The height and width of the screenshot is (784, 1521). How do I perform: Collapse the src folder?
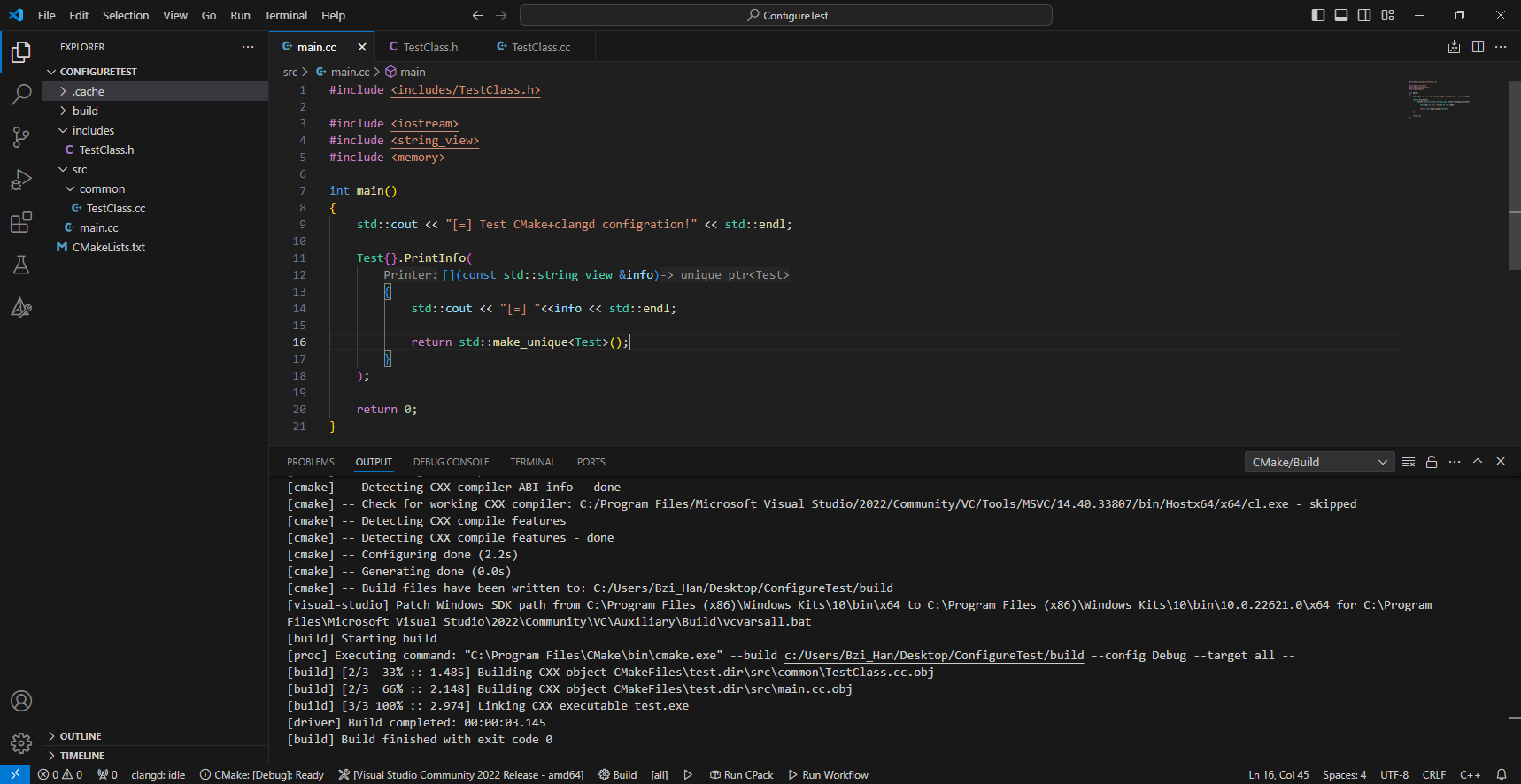pyautogui.click(x=156, y=169)
